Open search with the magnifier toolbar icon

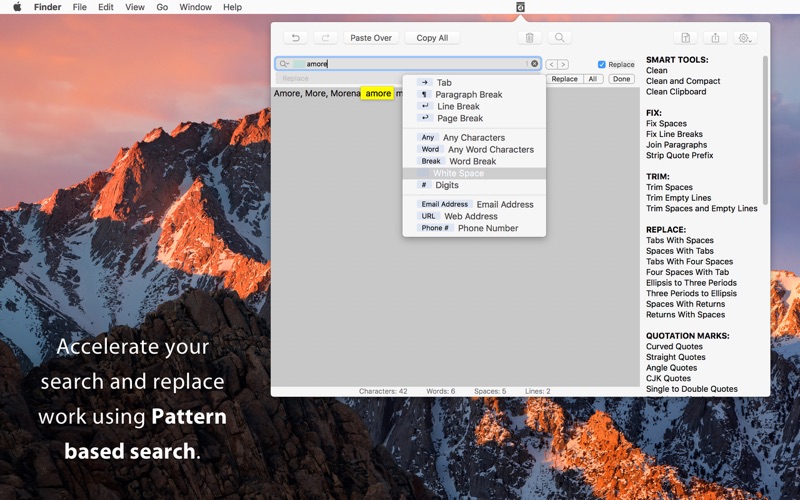[560, 38]
